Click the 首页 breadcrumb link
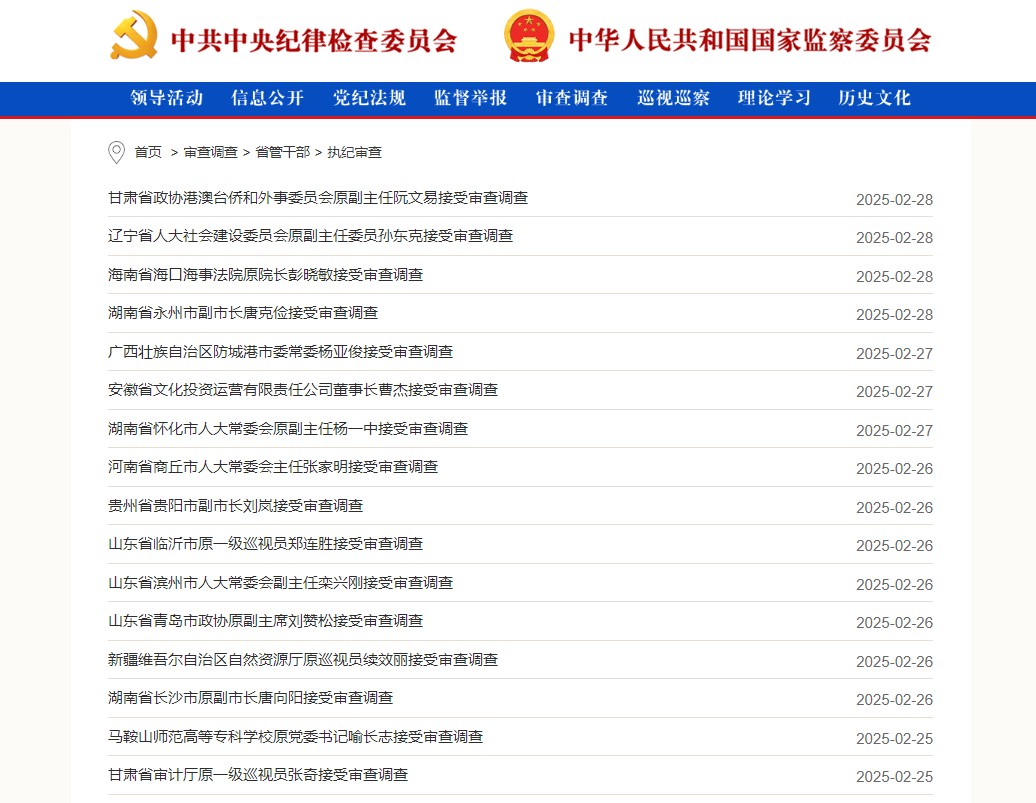 pos(148,152)
